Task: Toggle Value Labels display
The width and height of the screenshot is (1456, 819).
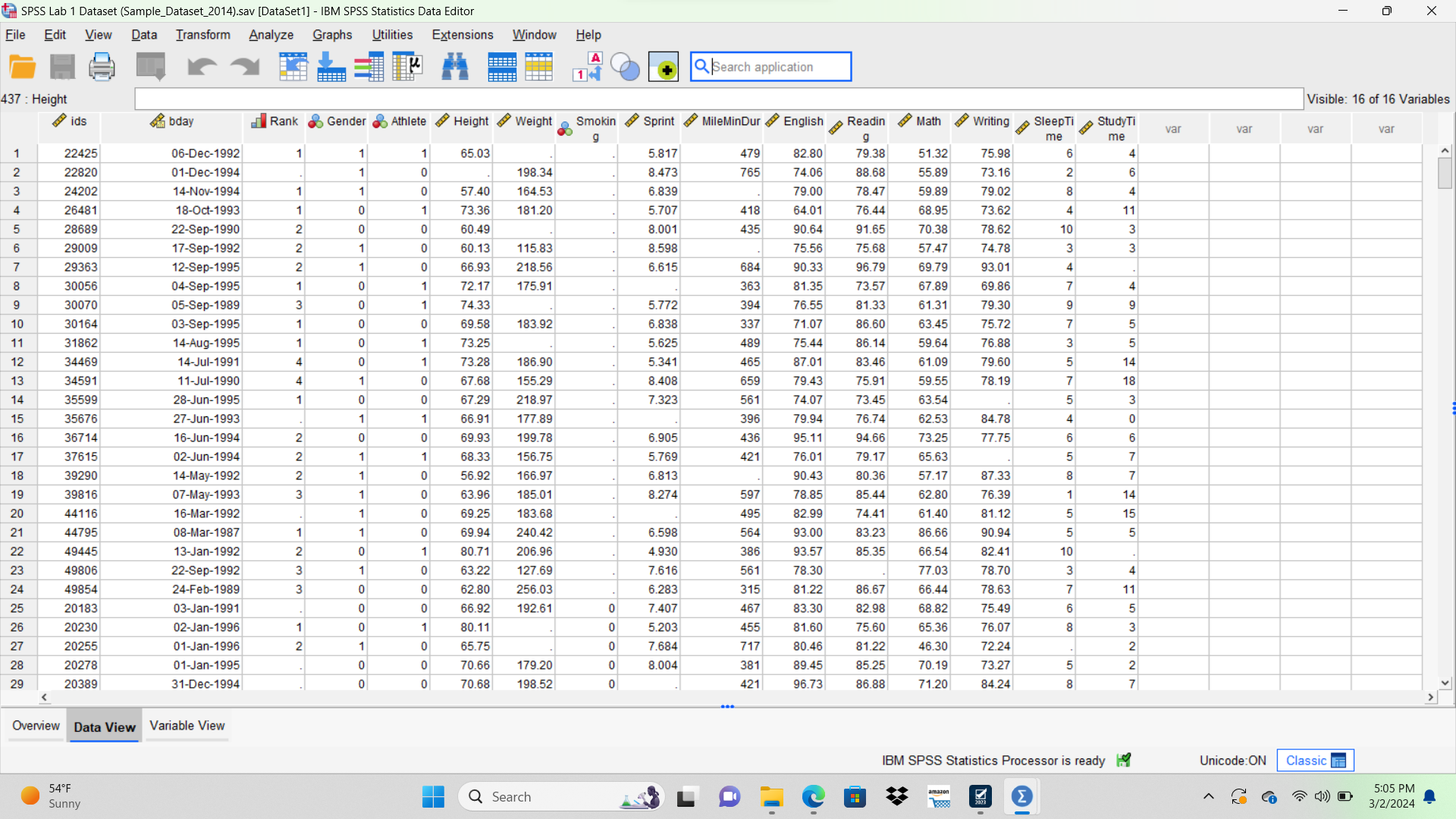Action: (587, 66)
